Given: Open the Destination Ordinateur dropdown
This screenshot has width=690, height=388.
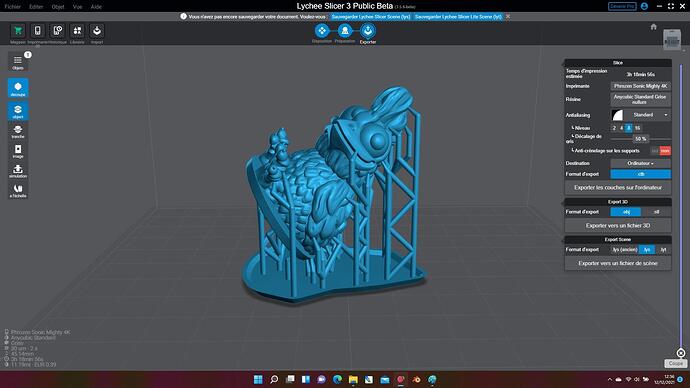Looking at the screenshot, I should tap(640, 163).
